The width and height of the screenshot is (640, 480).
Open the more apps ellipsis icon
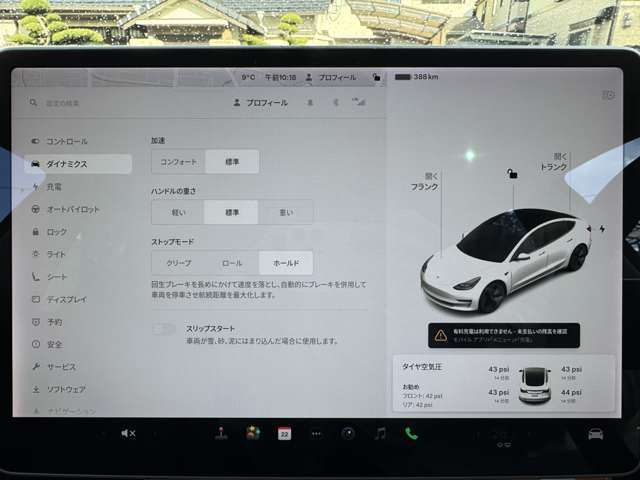pyautogui.click(x=316, y=433)
